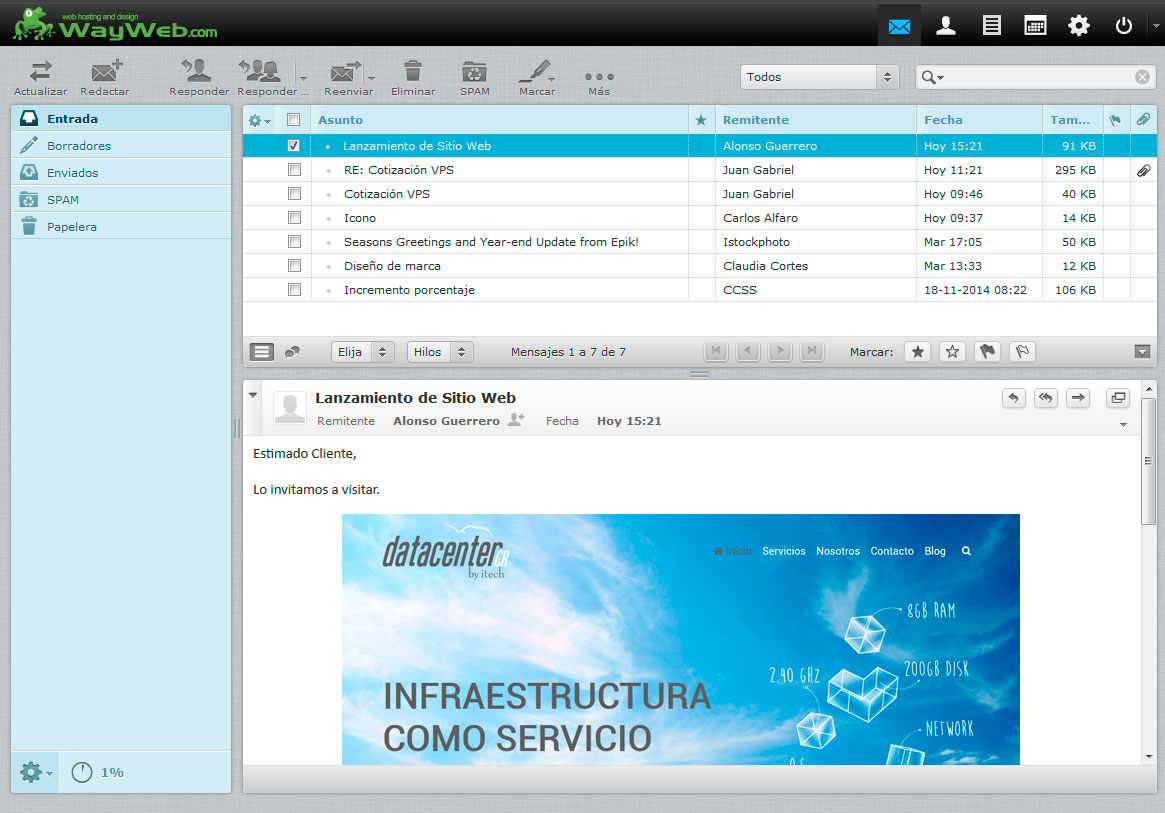Check the Icono message checkbox
1165x813 pixels.
pyautogui.click(x=294, y=218)
